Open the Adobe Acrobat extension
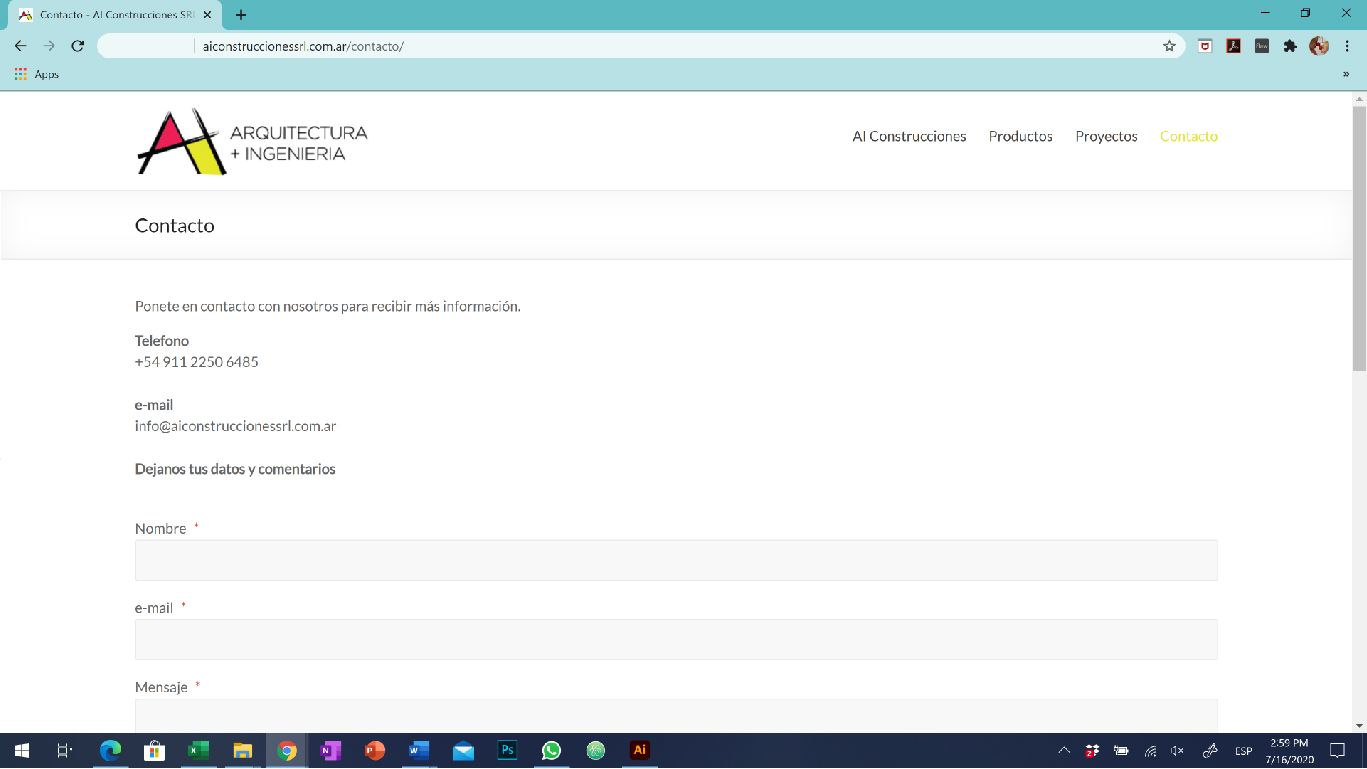1367x769 pixels. 1233,46
